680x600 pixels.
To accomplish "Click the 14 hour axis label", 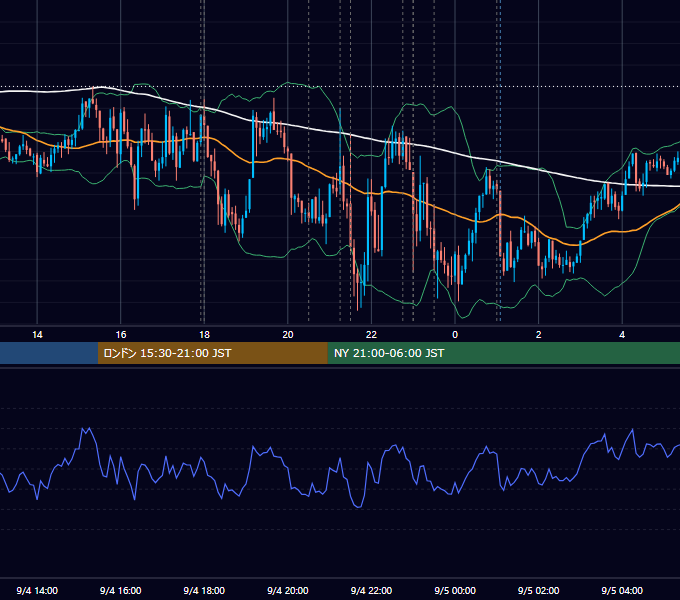I will (37, 335).
